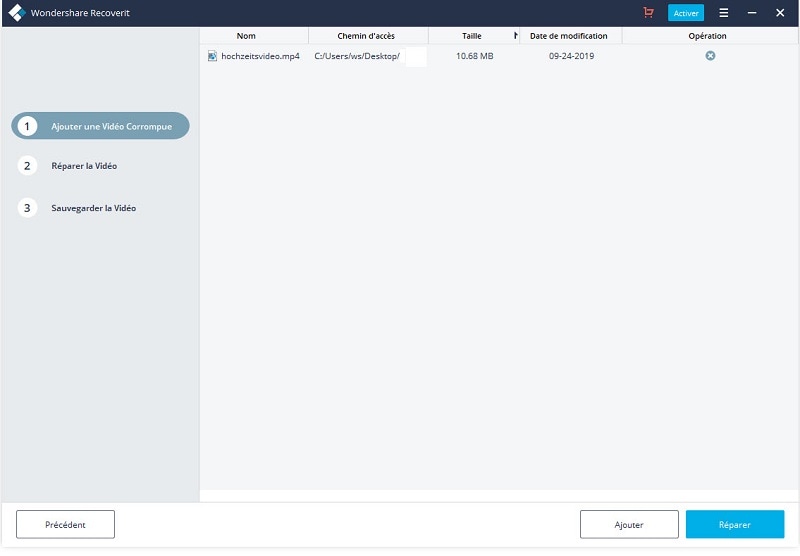Click the Wondershare Recoverit logo
Screen dimensions: 800x556
click(17, 13)
